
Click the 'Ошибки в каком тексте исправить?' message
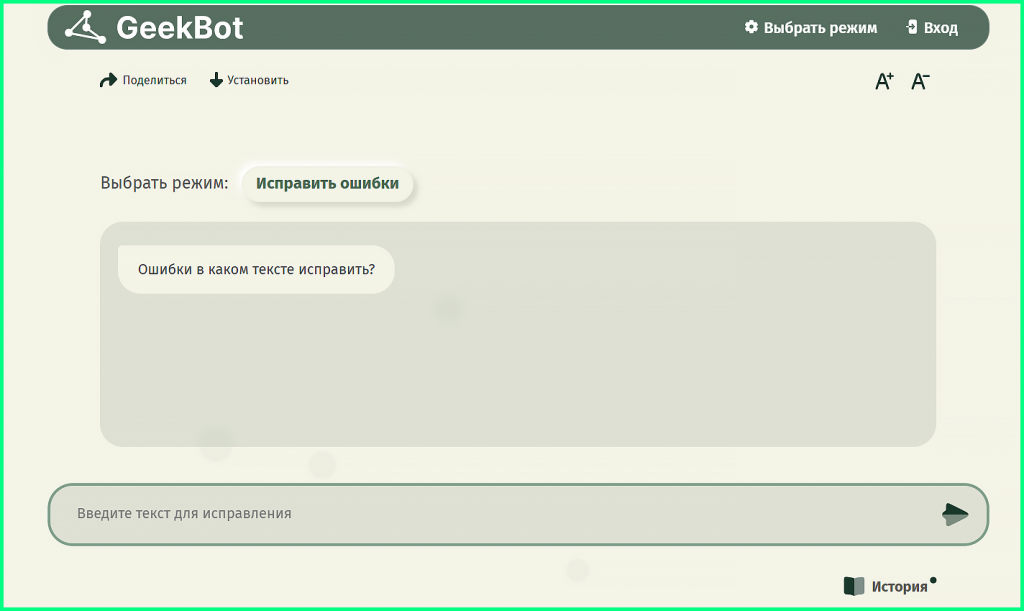point(256,269)
